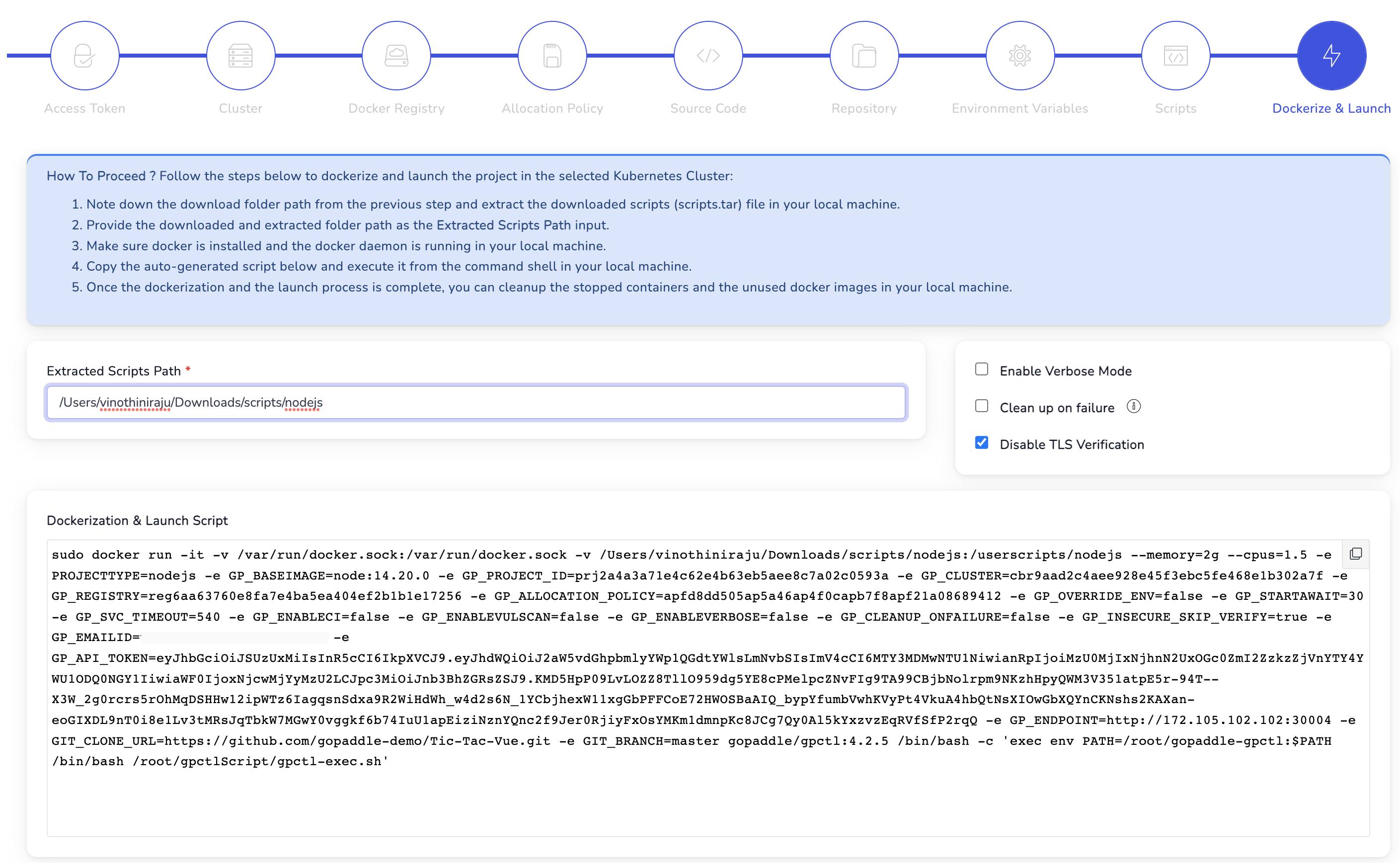Switch to the Scripts step label

[1175, 108]
